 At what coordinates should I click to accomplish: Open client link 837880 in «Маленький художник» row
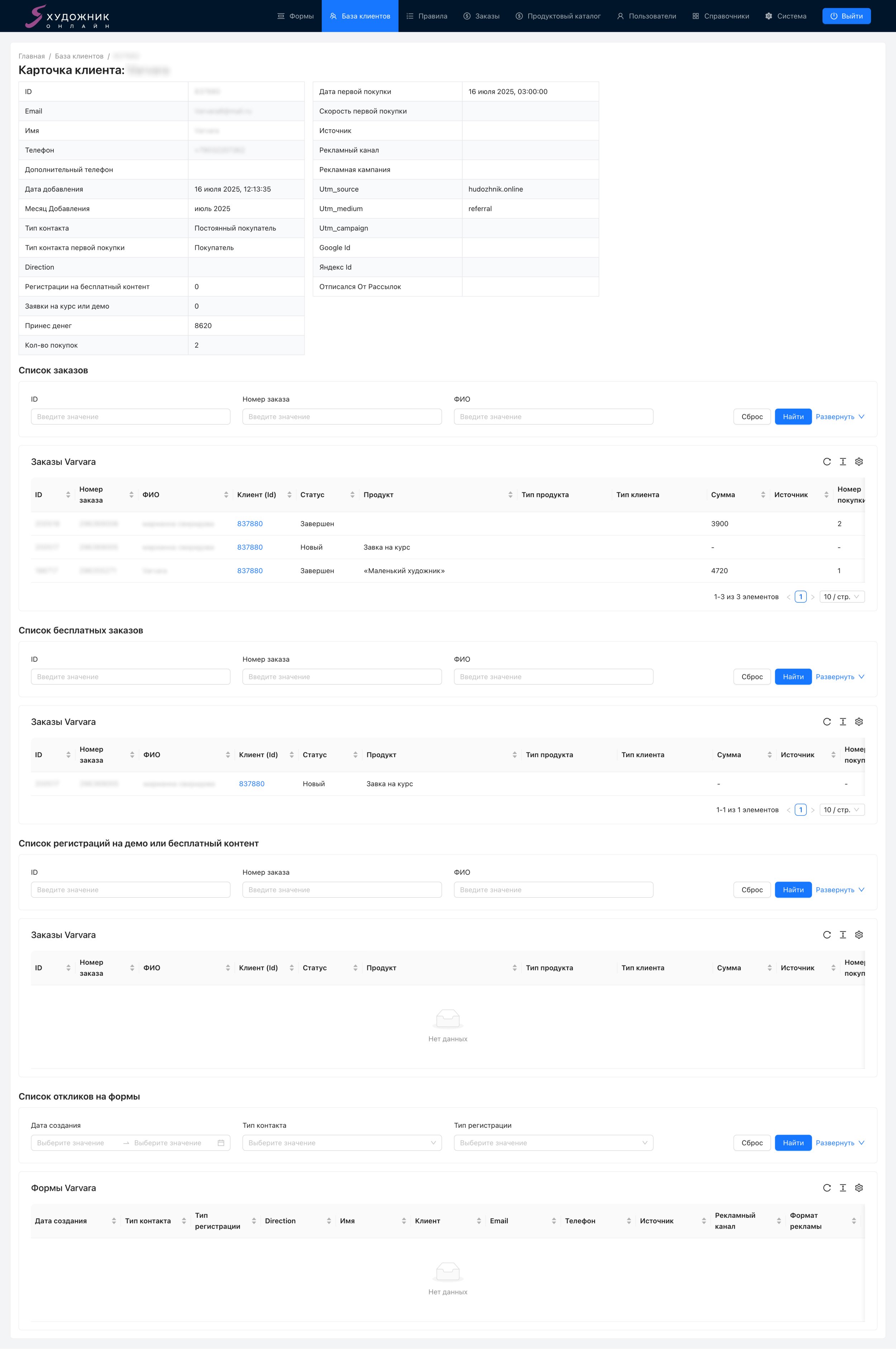[250, 571]
